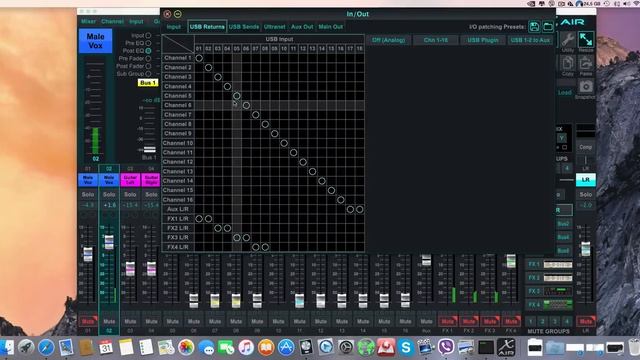Open Skype from the dock

pos(406,347)
